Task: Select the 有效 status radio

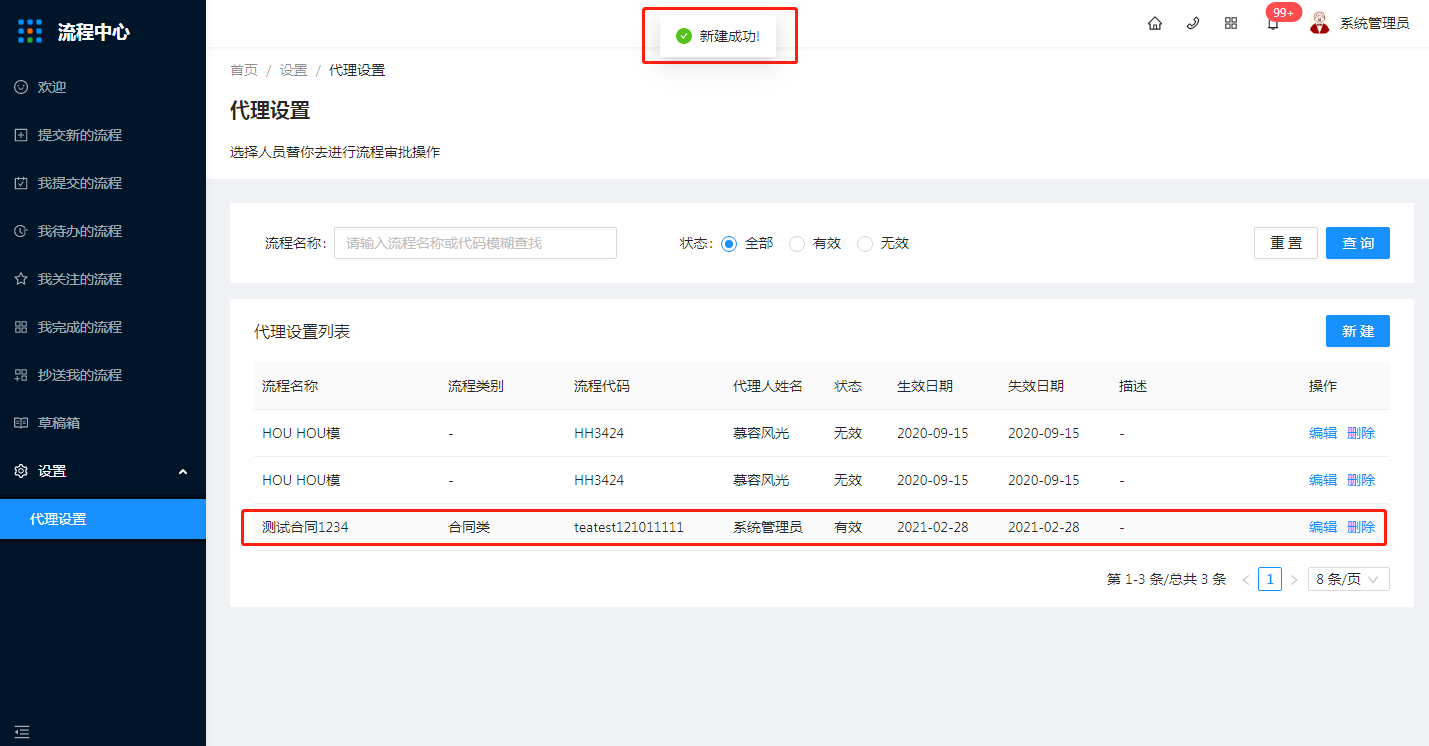Action: 797,243
